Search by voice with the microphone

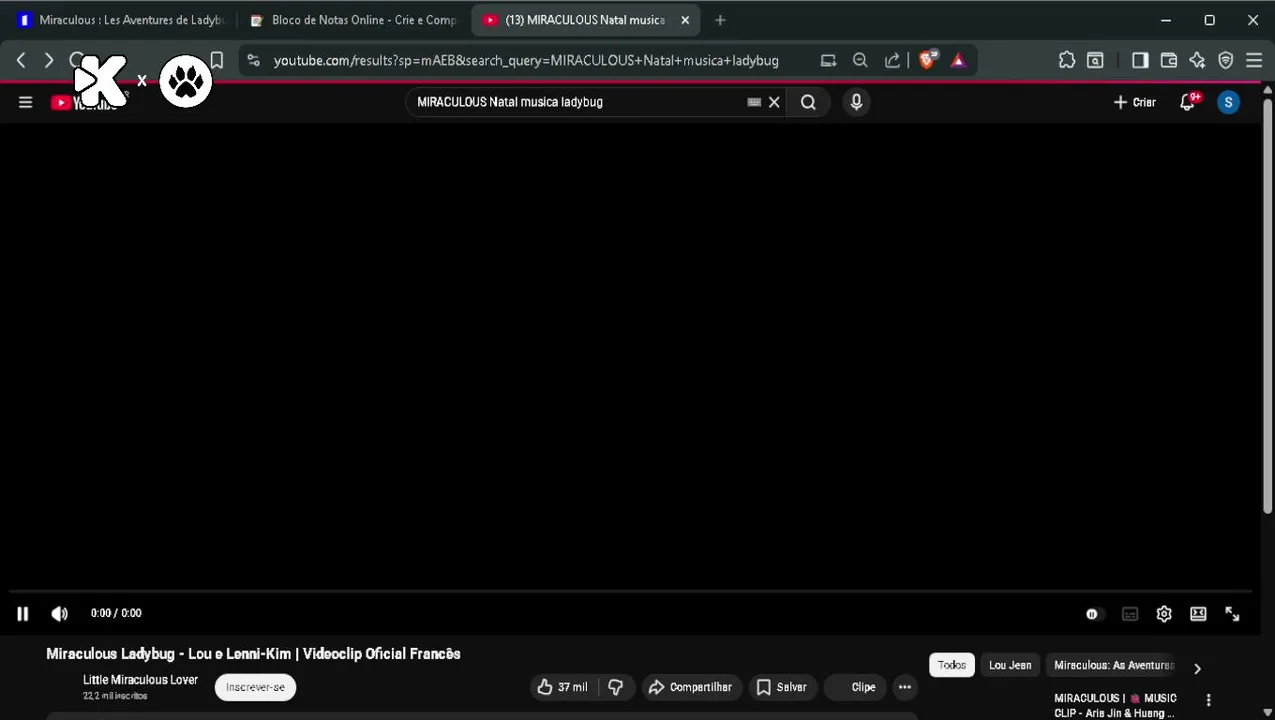click(856, 102)
